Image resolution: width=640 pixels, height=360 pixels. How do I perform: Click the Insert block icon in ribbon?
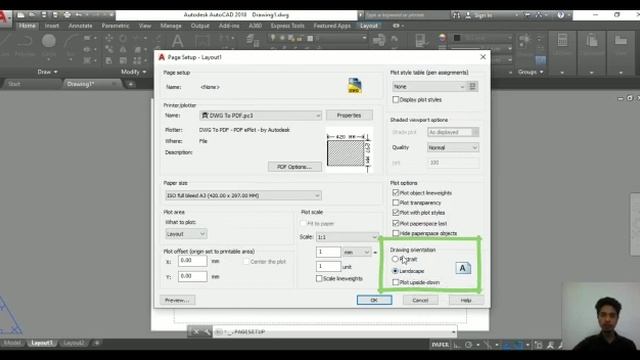point(379,40)
